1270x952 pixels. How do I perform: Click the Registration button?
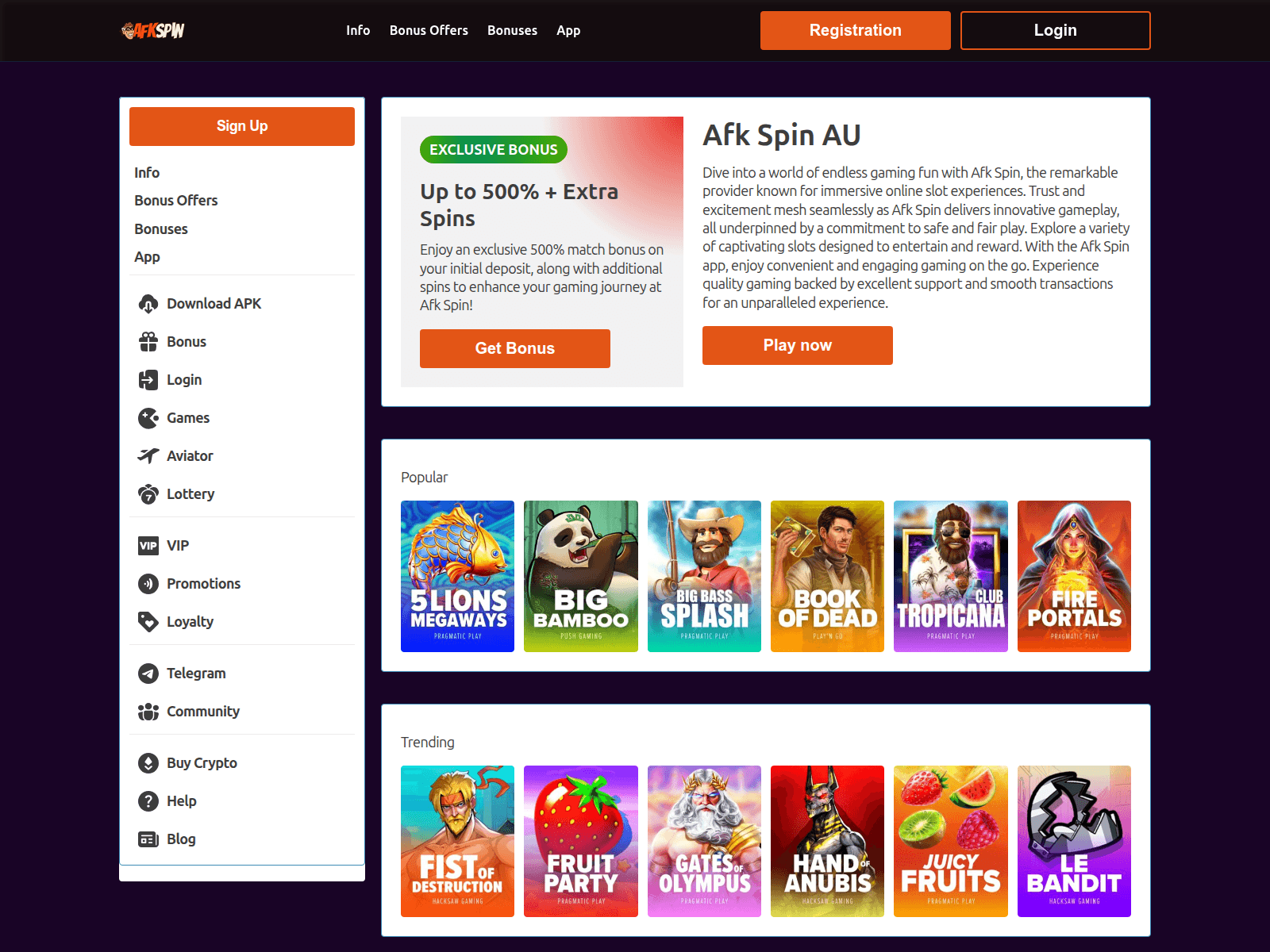[x=855, y=30]
